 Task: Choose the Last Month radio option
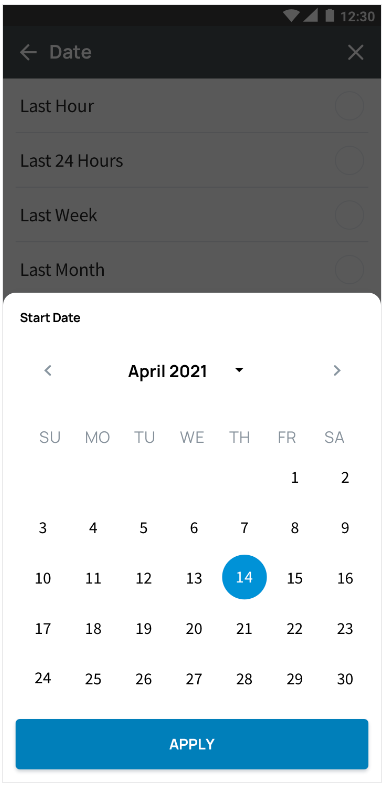(349, 269)
